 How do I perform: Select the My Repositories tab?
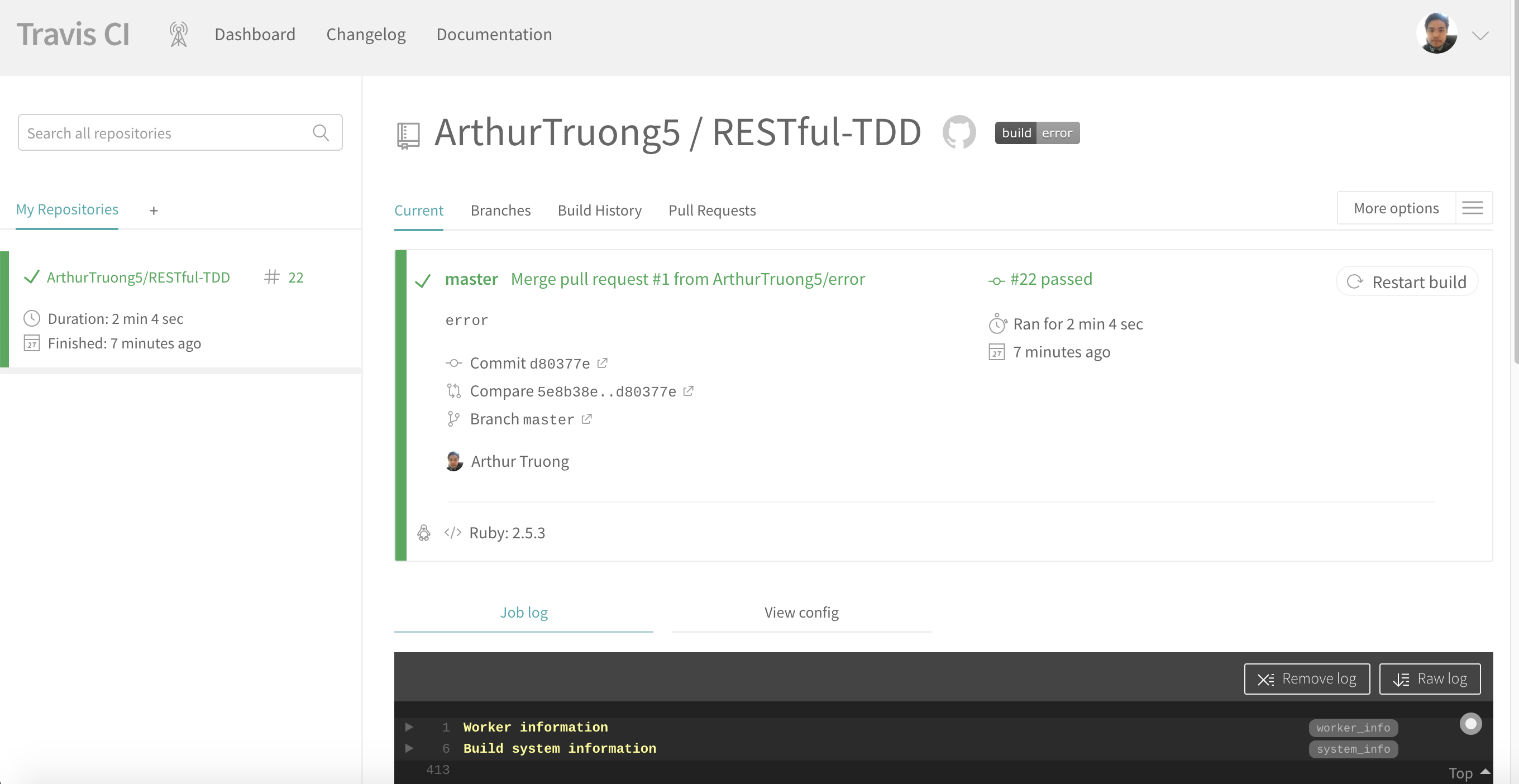66,209
